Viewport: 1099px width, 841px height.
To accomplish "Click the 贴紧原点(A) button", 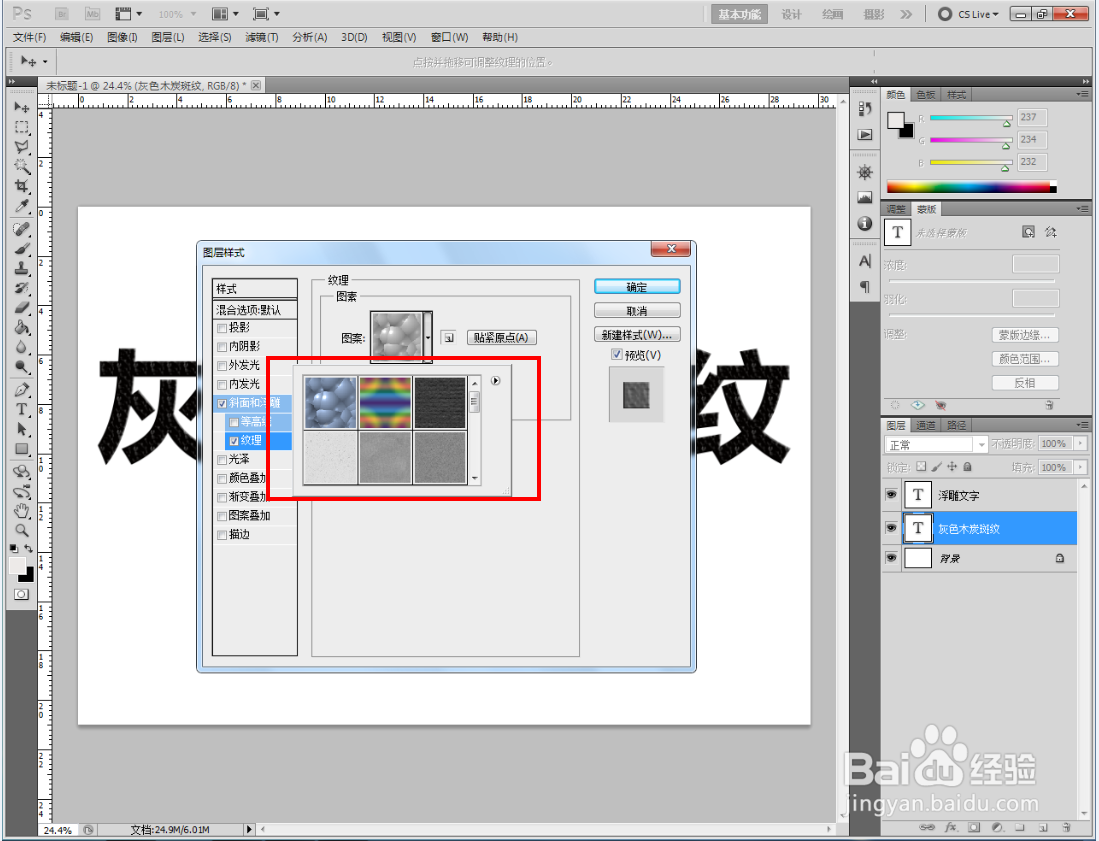I will (x=502, y=338).
